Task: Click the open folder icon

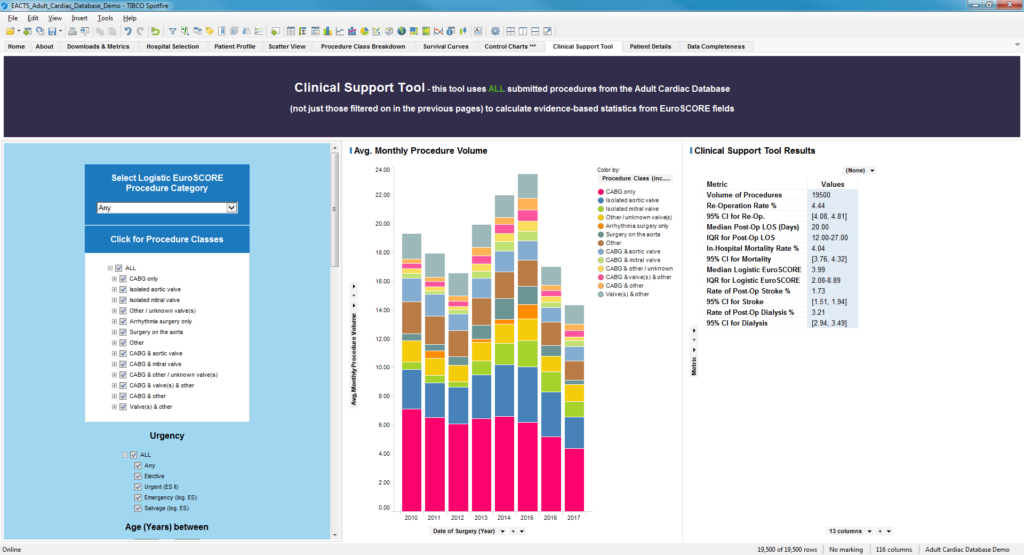Action: tap(10, 31)
